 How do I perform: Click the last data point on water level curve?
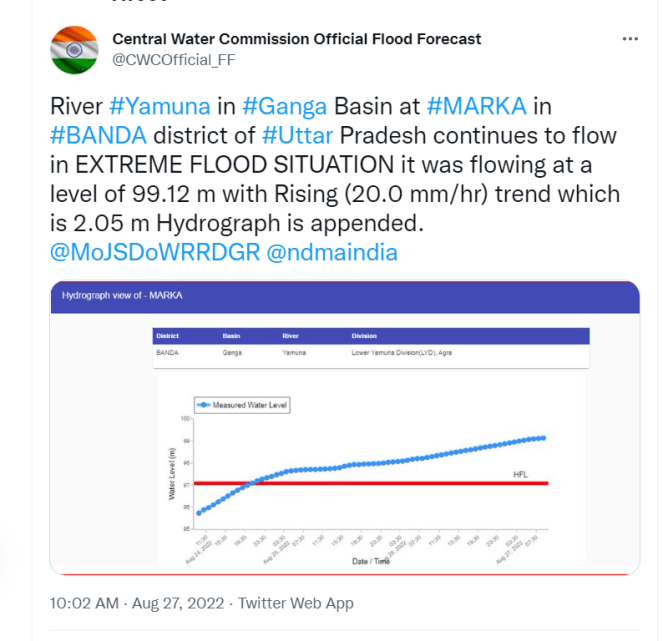click(x=543, y=437)
